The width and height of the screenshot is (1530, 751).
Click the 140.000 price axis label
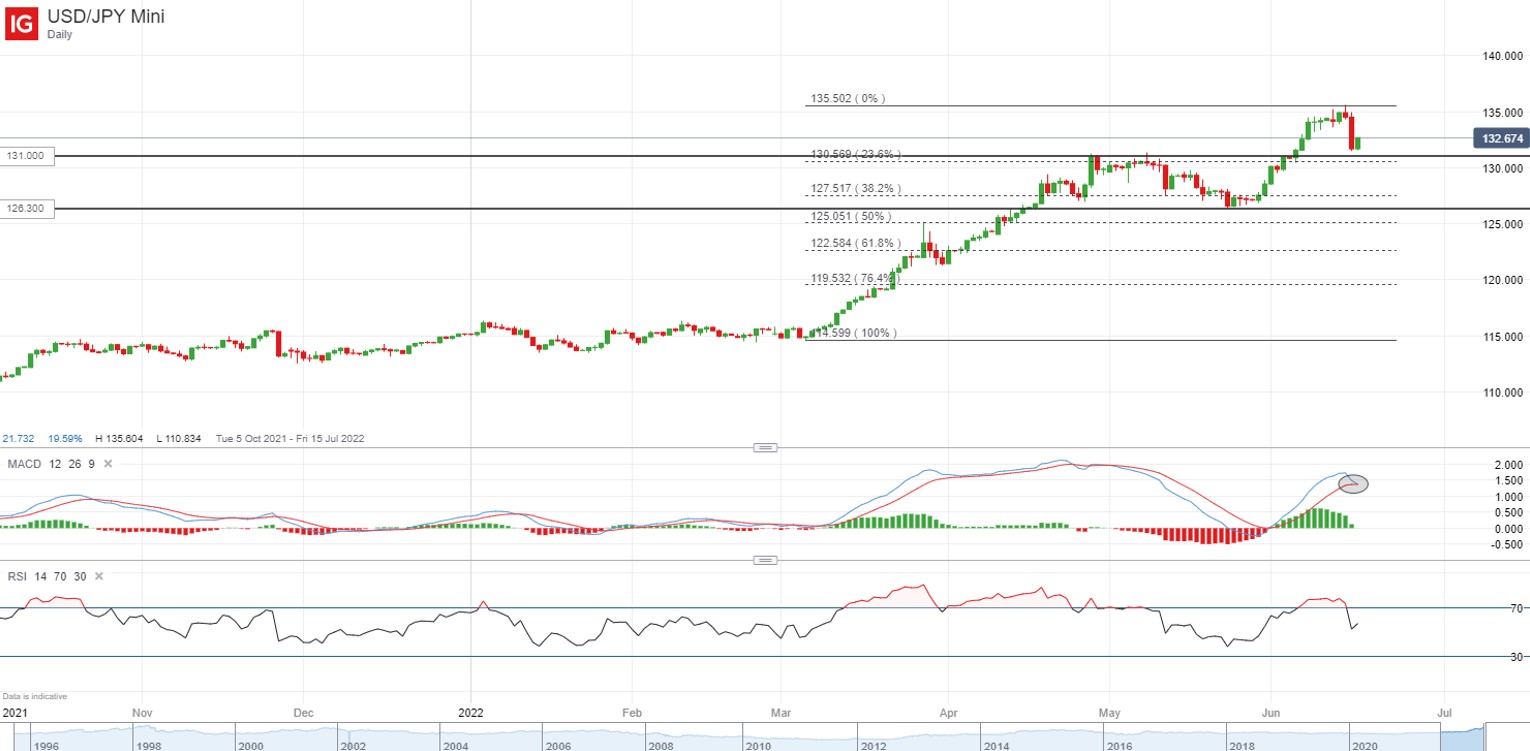[1502, 56]
